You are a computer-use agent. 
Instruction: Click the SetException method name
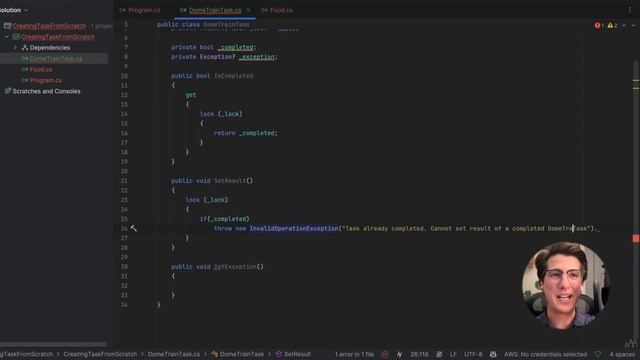pyautogui.click(x=235, y=267)
